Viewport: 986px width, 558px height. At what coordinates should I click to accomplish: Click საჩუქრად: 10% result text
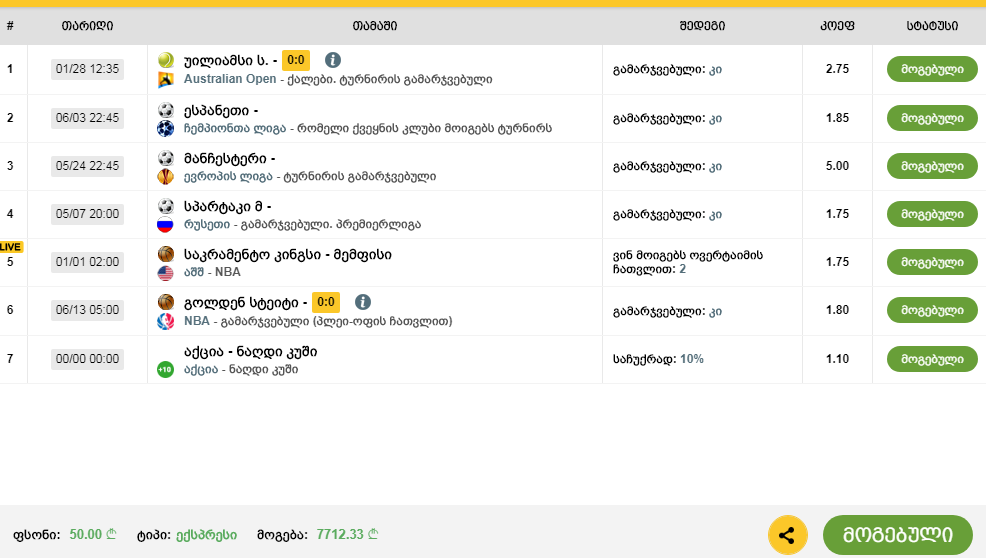[x=658, y=359]
